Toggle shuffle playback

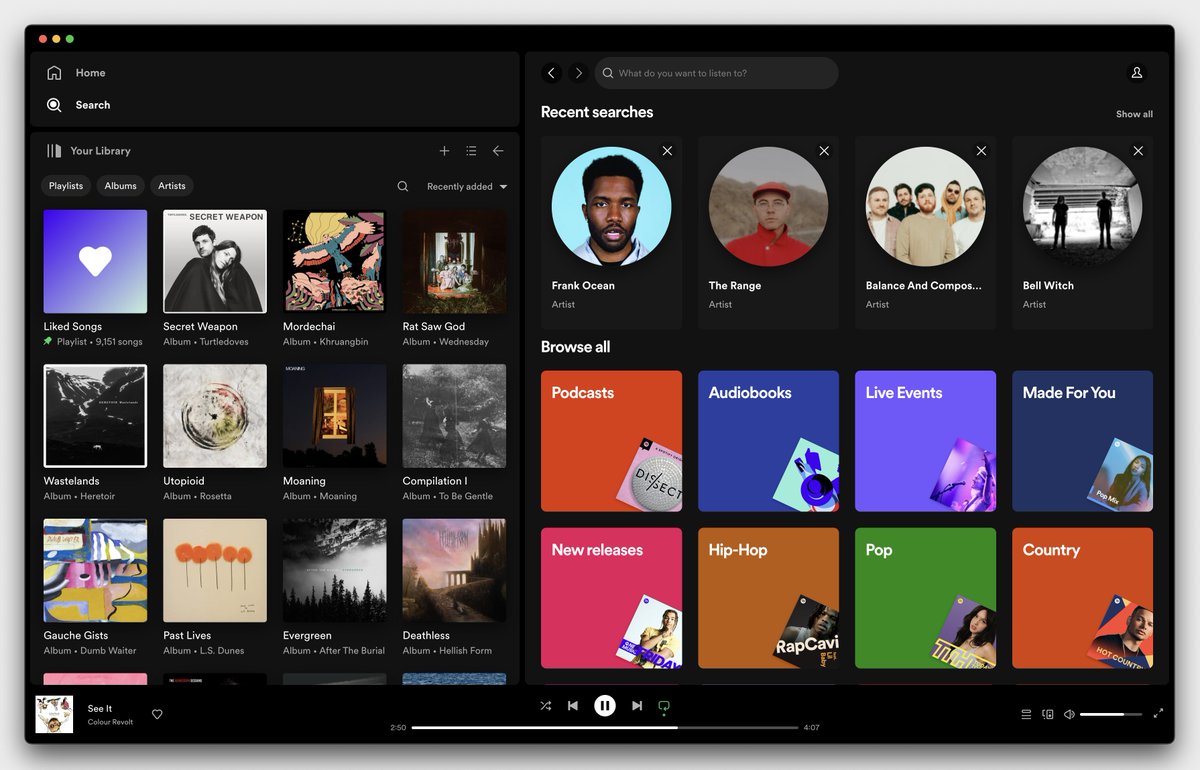coord(546,706)
